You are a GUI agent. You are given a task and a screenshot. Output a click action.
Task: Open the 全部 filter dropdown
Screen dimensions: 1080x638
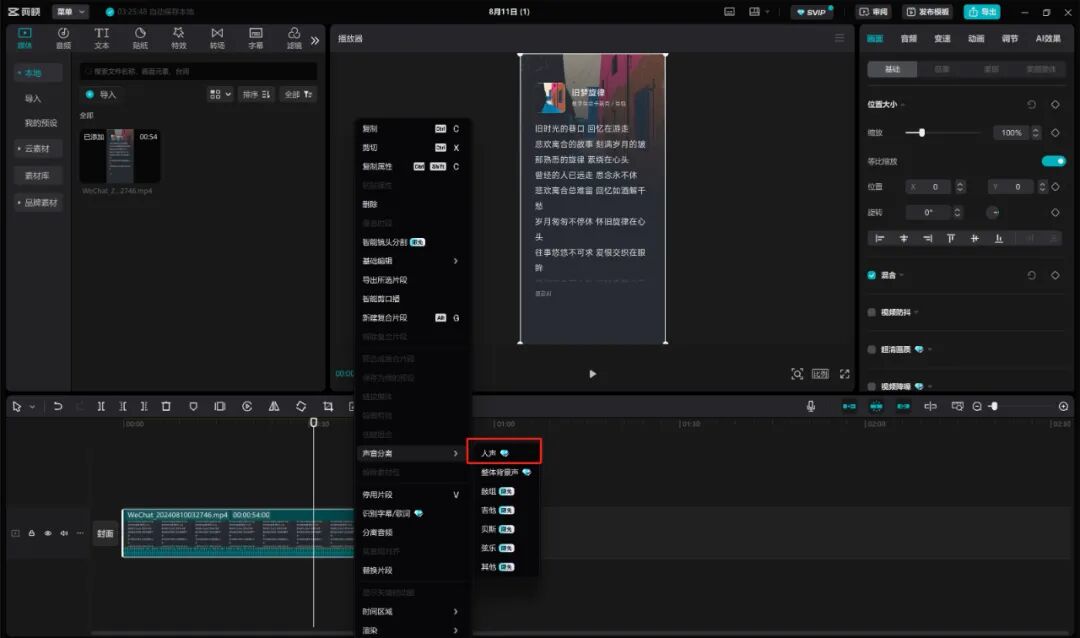pos(298,94)
